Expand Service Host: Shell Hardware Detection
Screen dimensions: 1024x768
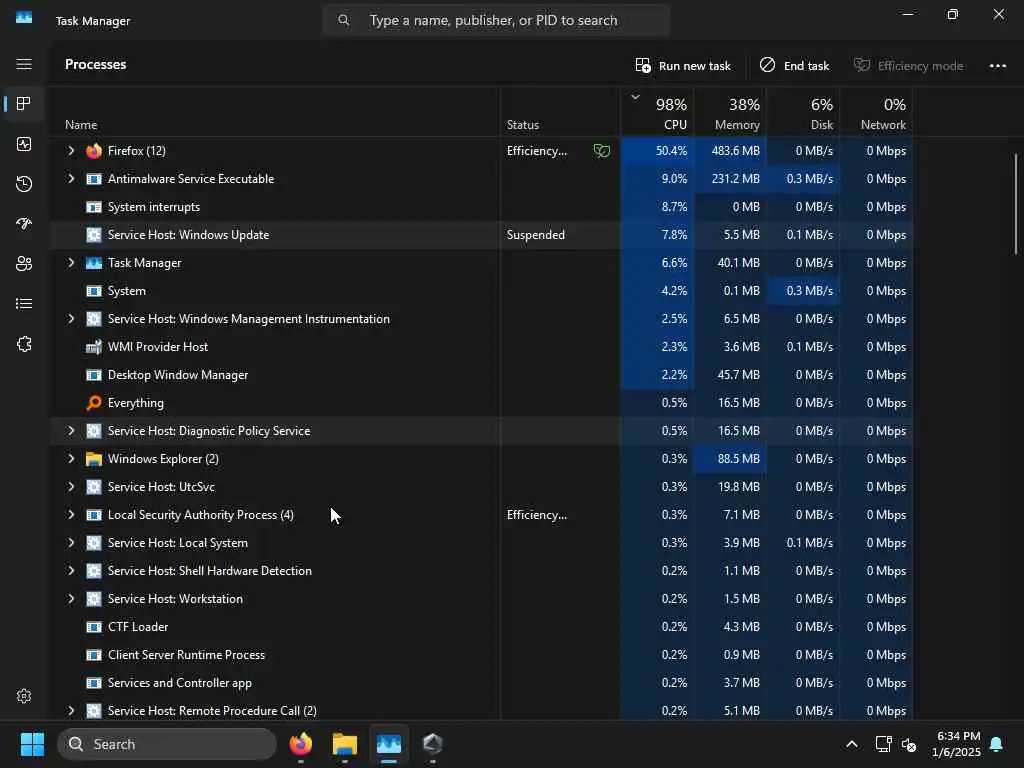[x=71, y=571]
